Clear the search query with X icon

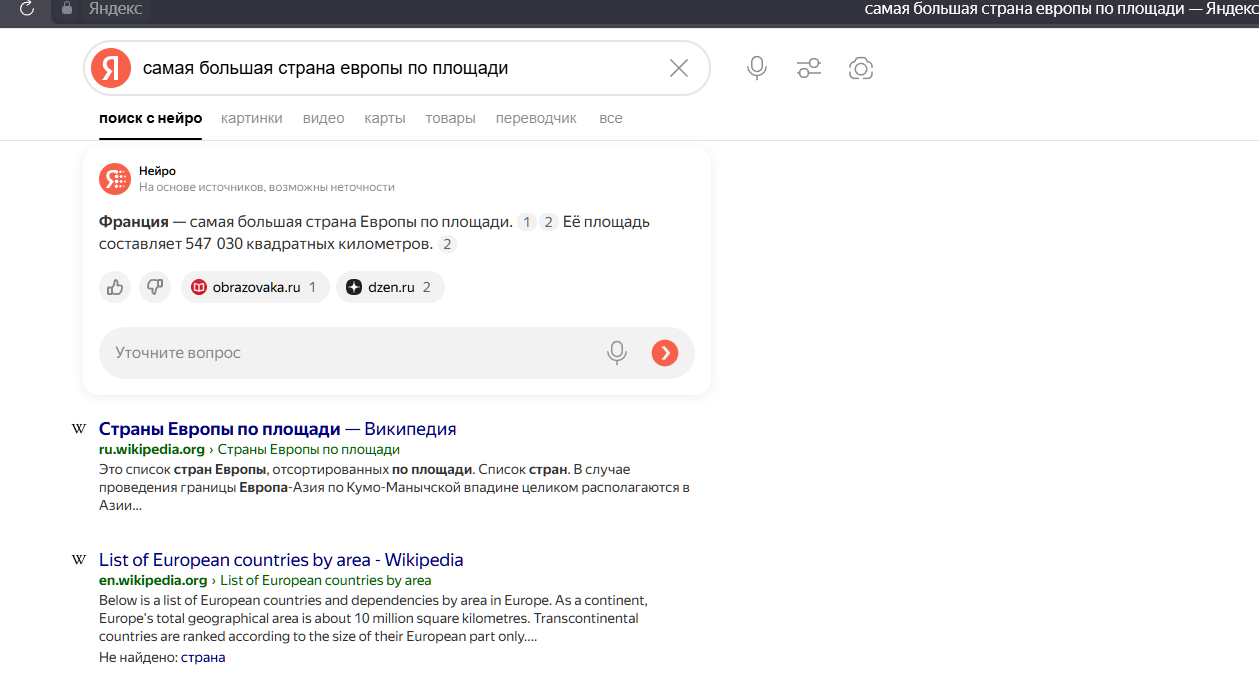[678, 68]
